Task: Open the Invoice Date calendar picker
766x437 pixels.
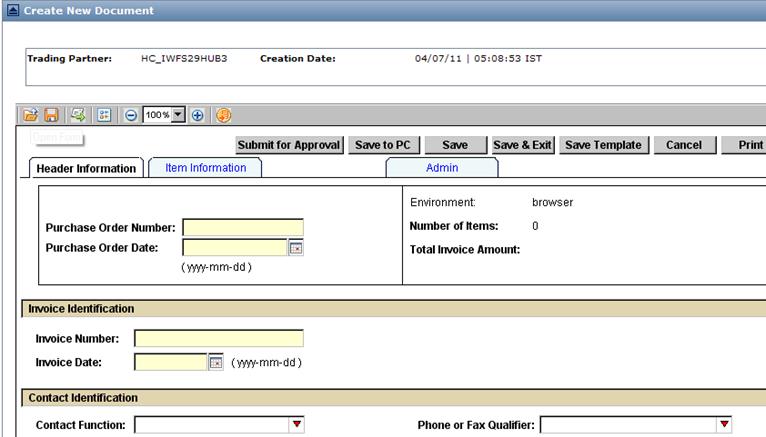Action: (x=215, y=362)
